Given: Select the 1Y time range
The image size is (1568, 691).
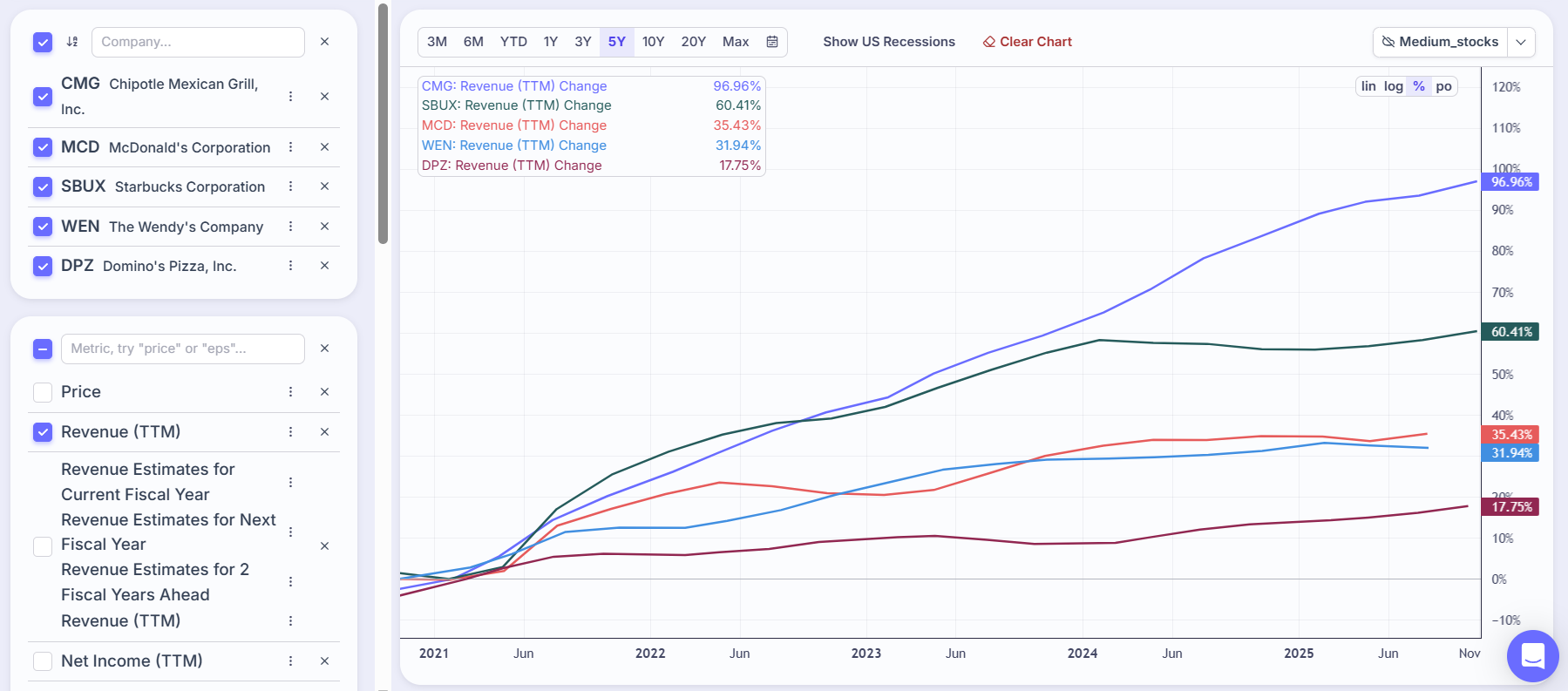Looking at the screenshot, I should pyautogui.click(x=551, y=42).
